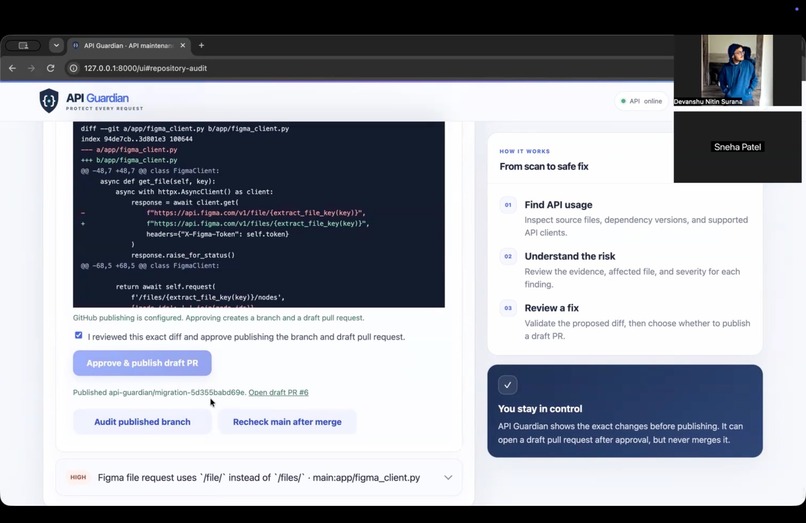This screenshot has height=523, width=806.
Task: Click the 'Understand the risk' heading
Action: pyautogui.click(x=570, y=256)
